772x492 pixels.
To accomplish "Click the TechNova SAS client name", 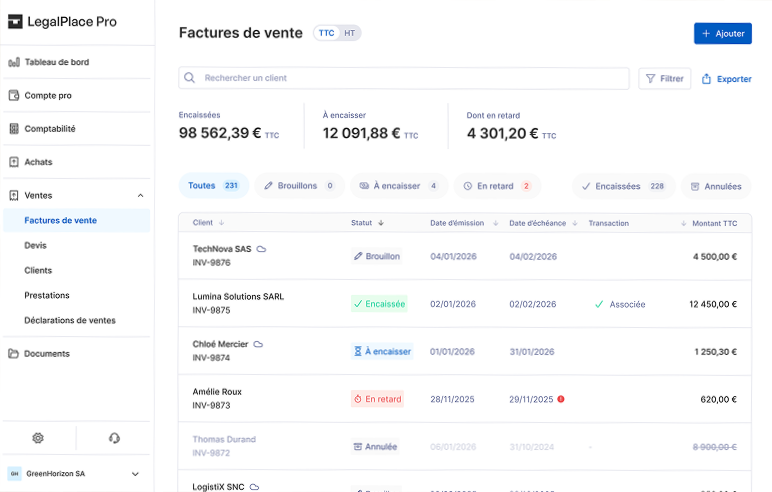I will pyautogui.click(x=222, y=249).
